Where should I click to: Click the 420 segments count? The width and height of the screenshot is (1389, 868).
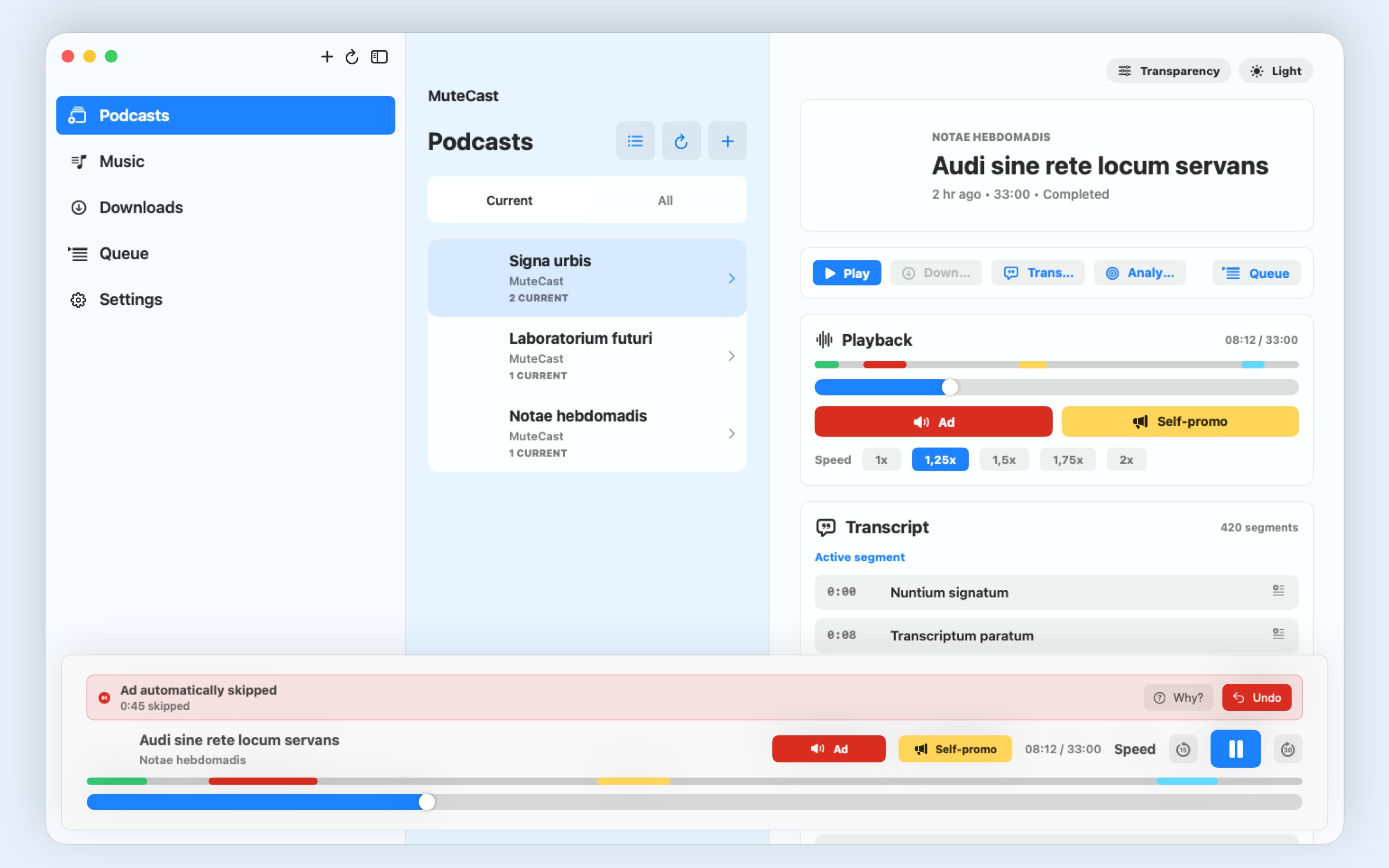pos(1259,527)
